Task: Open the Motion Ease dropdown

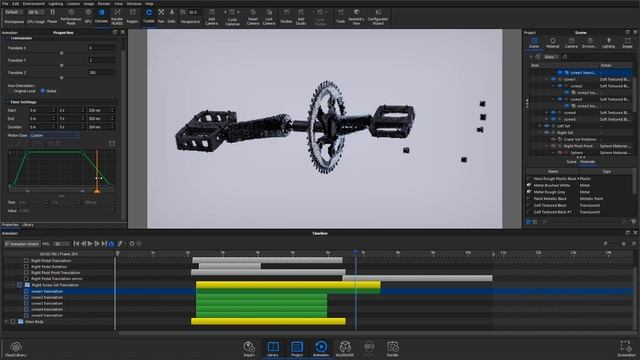Action: pyautogui.click(x=54, y=135)
